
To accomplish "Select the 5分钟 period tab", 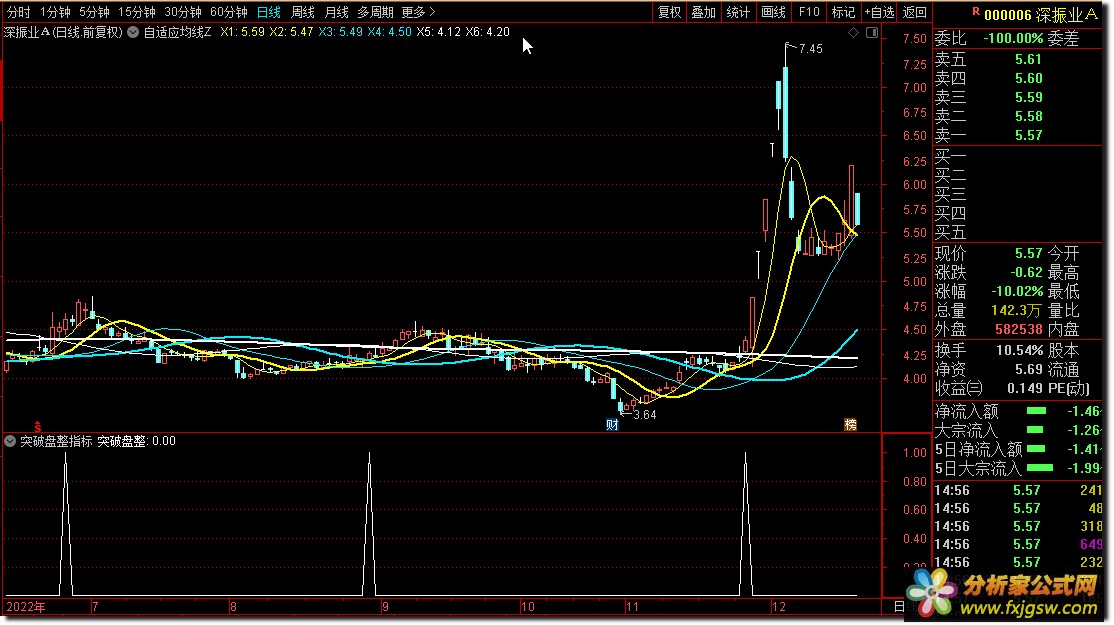I will [x=94, y=12].
